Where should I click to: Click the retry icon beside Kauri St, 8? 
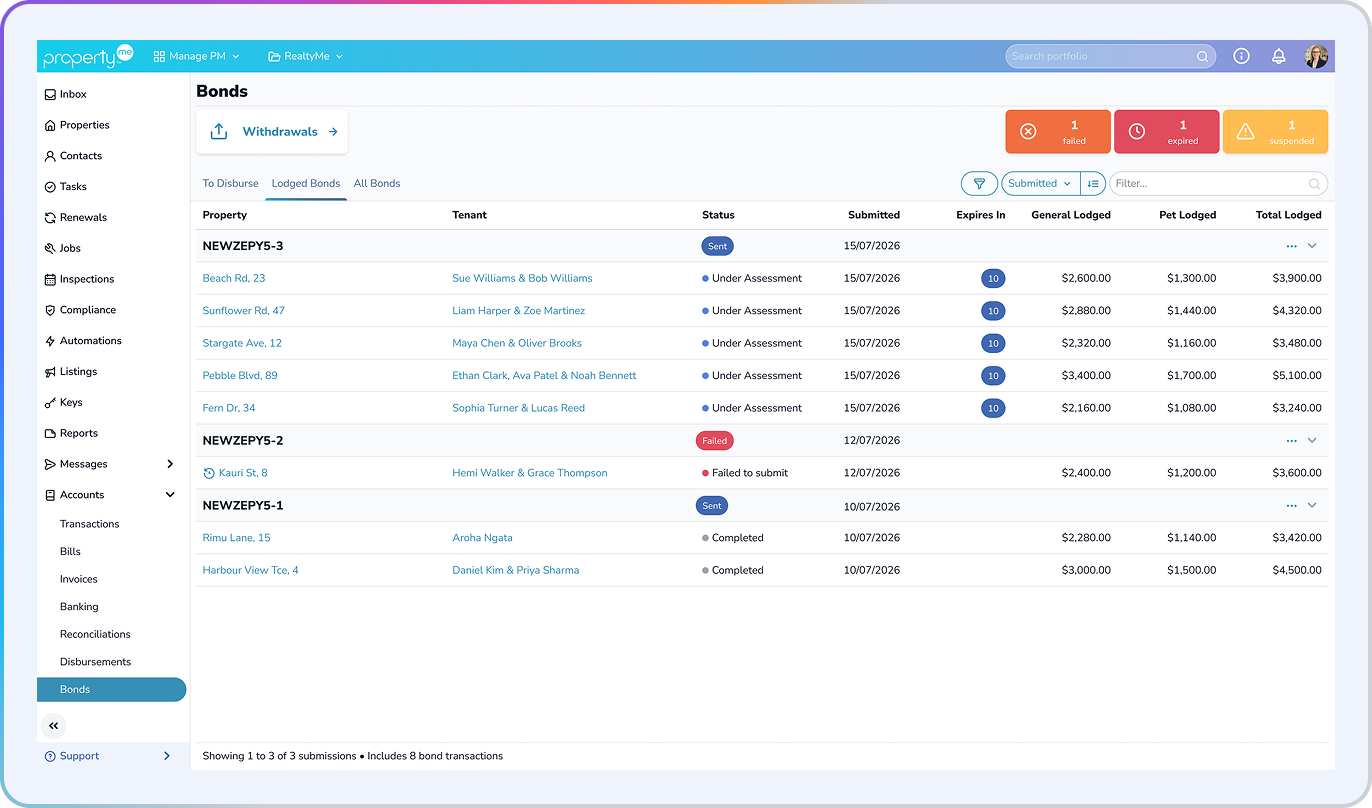pyautogui.click(x=209, y=473)
